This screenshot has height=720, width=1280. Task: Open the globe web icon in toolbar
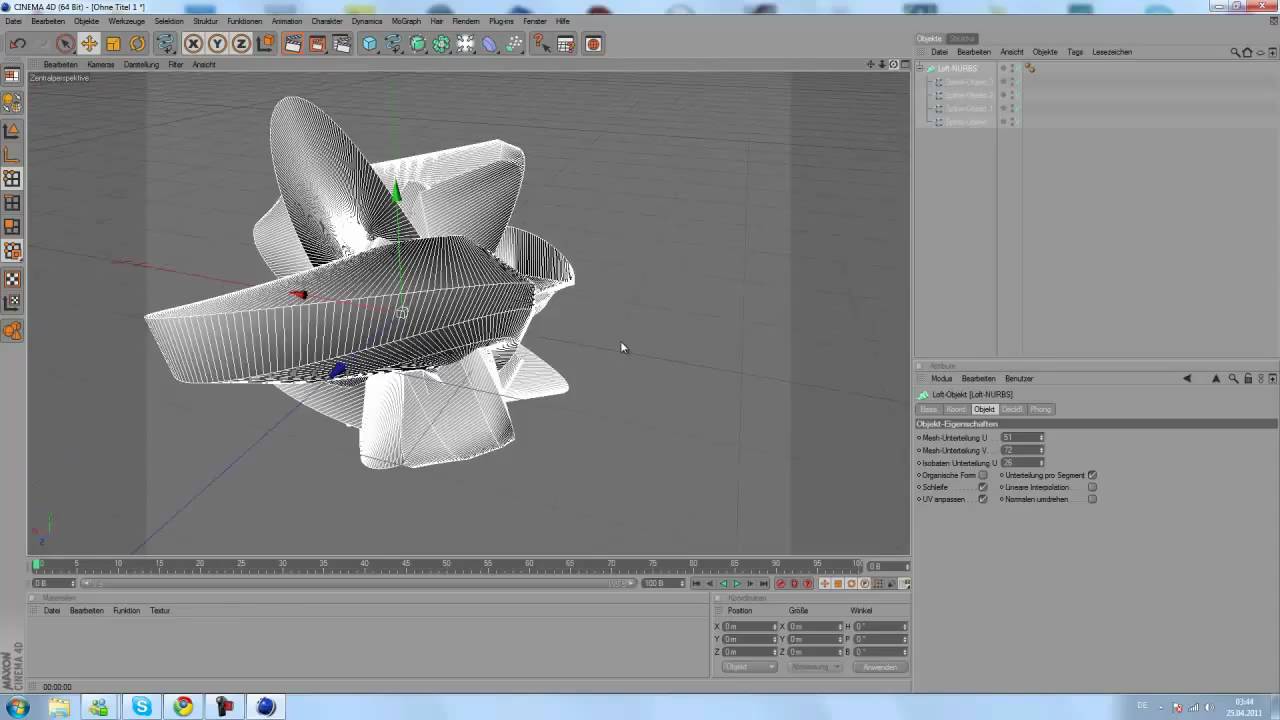(593, 44)
